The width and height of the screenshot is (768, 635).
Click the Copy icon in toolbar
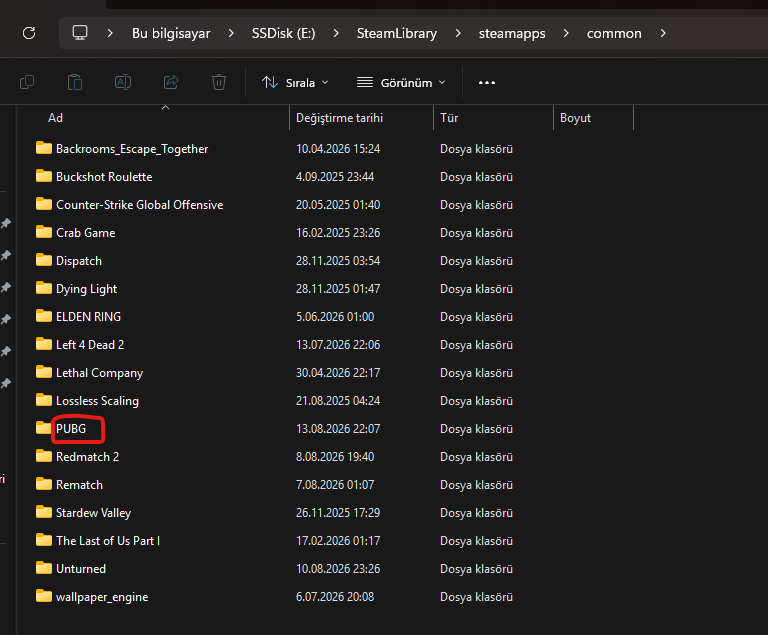27,82
